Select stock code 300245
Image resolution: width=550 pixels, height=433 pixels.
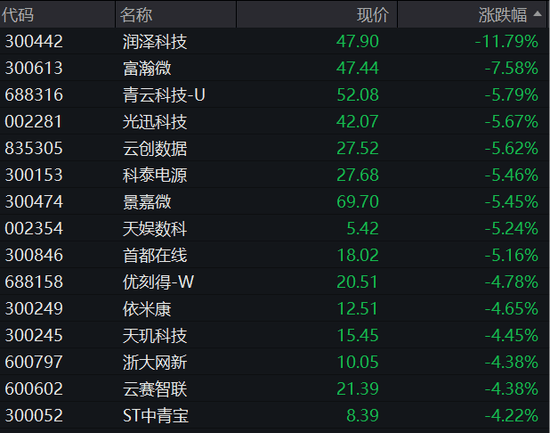tap(34, 335)
